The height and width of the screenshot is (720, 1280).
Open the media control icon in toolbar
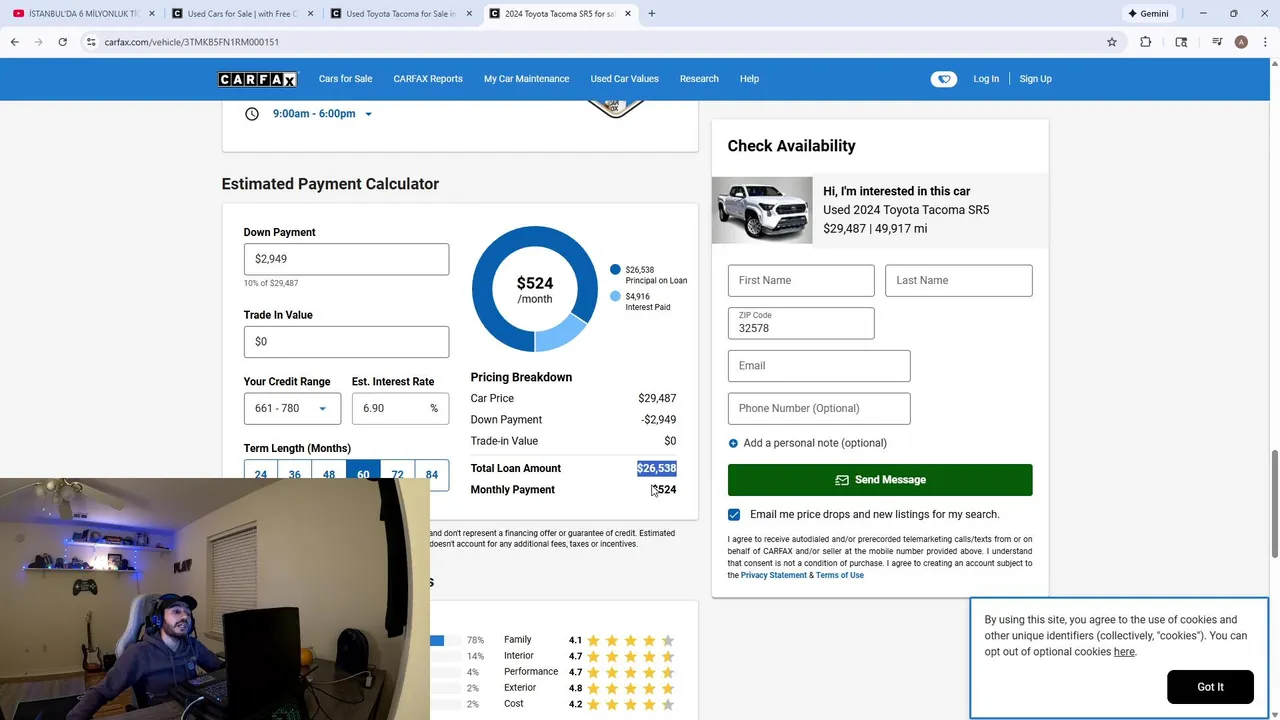(1217, 42)
